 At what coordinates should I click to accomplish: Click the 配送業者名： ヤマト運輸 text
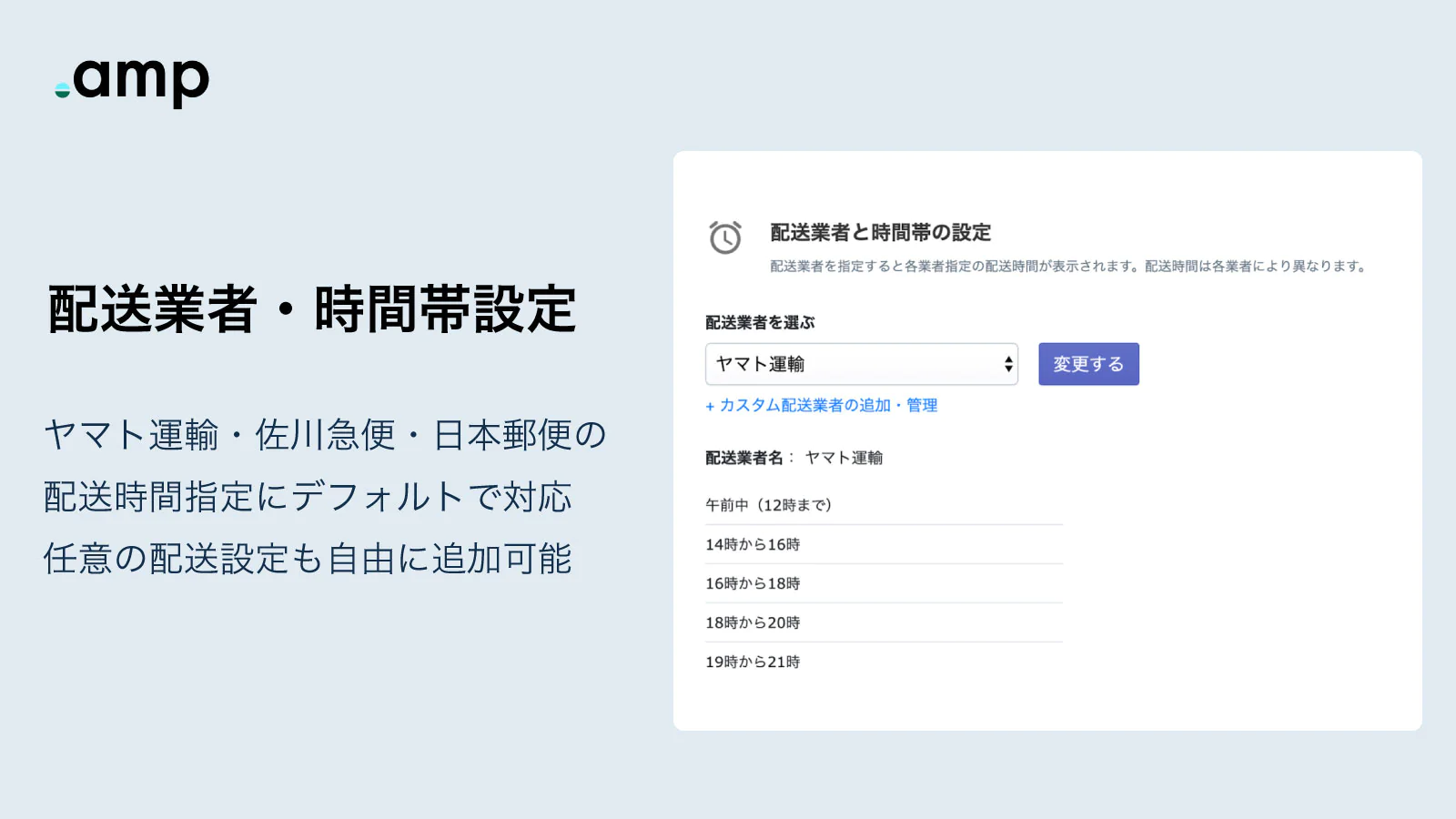[794, 458]
